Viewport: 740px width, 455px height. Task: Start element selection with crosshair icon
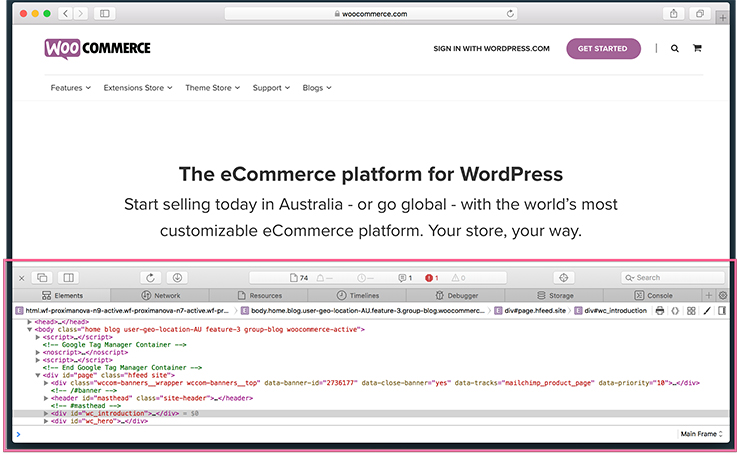coord(563,278)
